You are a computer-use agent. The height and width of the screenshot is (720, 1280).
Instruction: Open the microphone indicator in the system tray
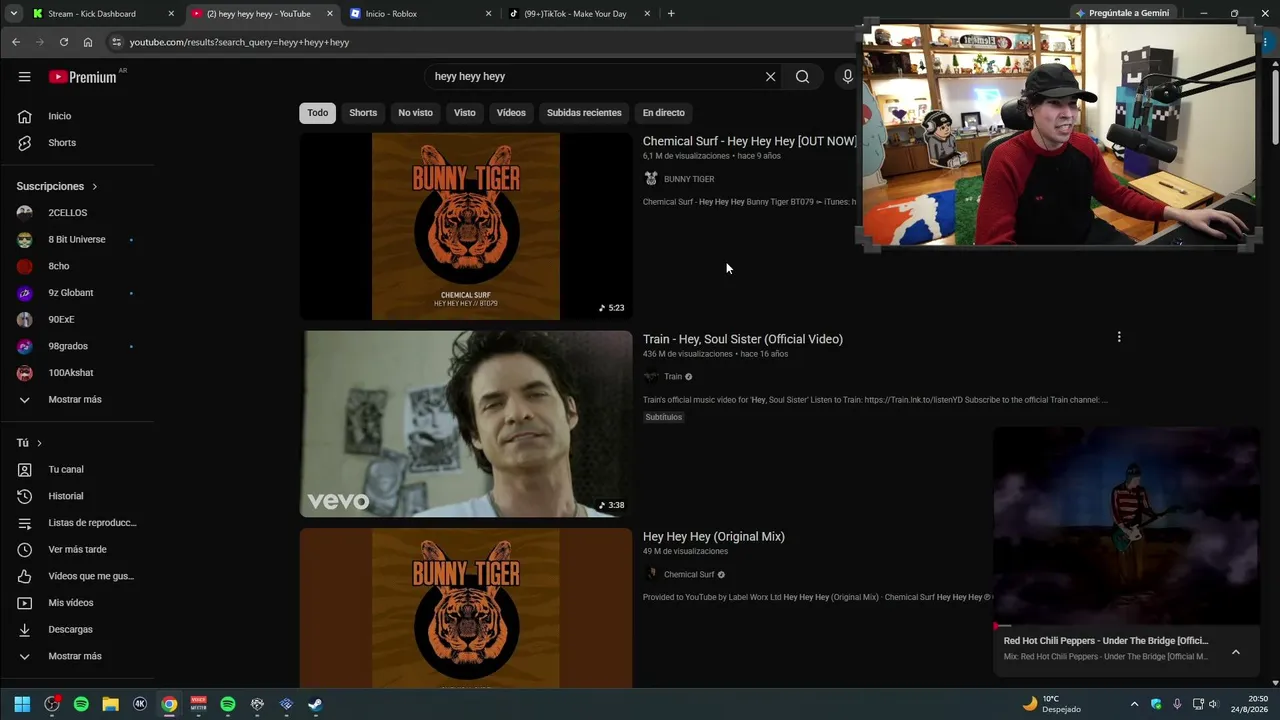tap(1177, 704)
